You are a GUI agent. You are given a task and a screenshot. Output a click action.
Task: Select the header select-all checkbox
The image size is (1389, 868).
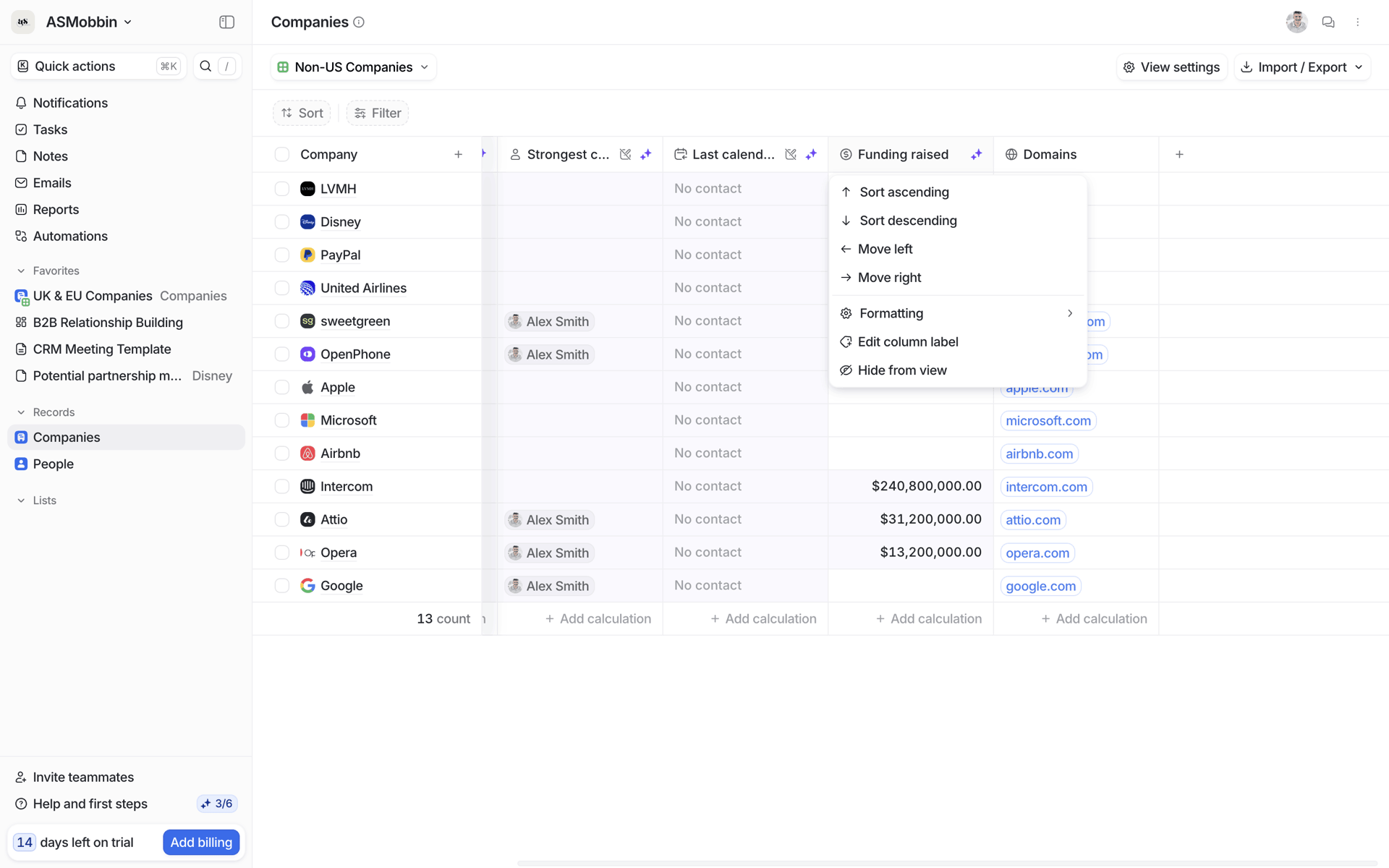click(282, 154)
